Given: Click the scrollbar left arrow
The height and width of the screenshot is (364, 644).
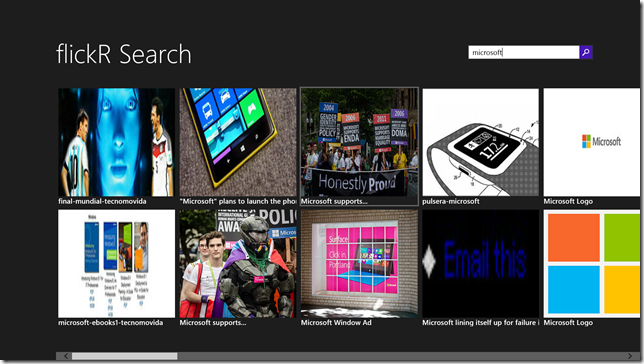Looking at the screenshot, I should tap(66, 356).
